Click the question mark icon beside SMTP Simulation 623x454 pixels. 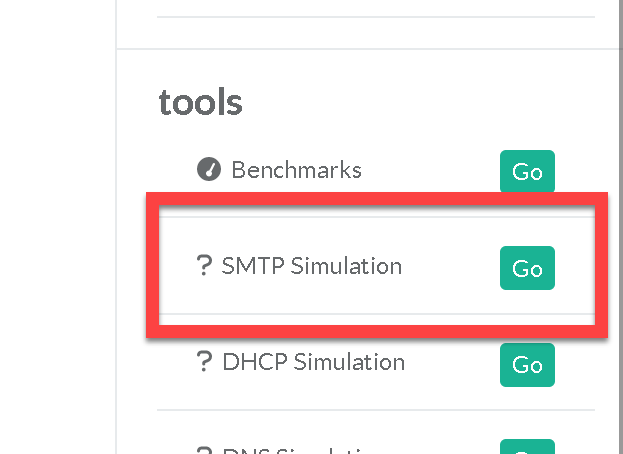click(x=204, y=266)
